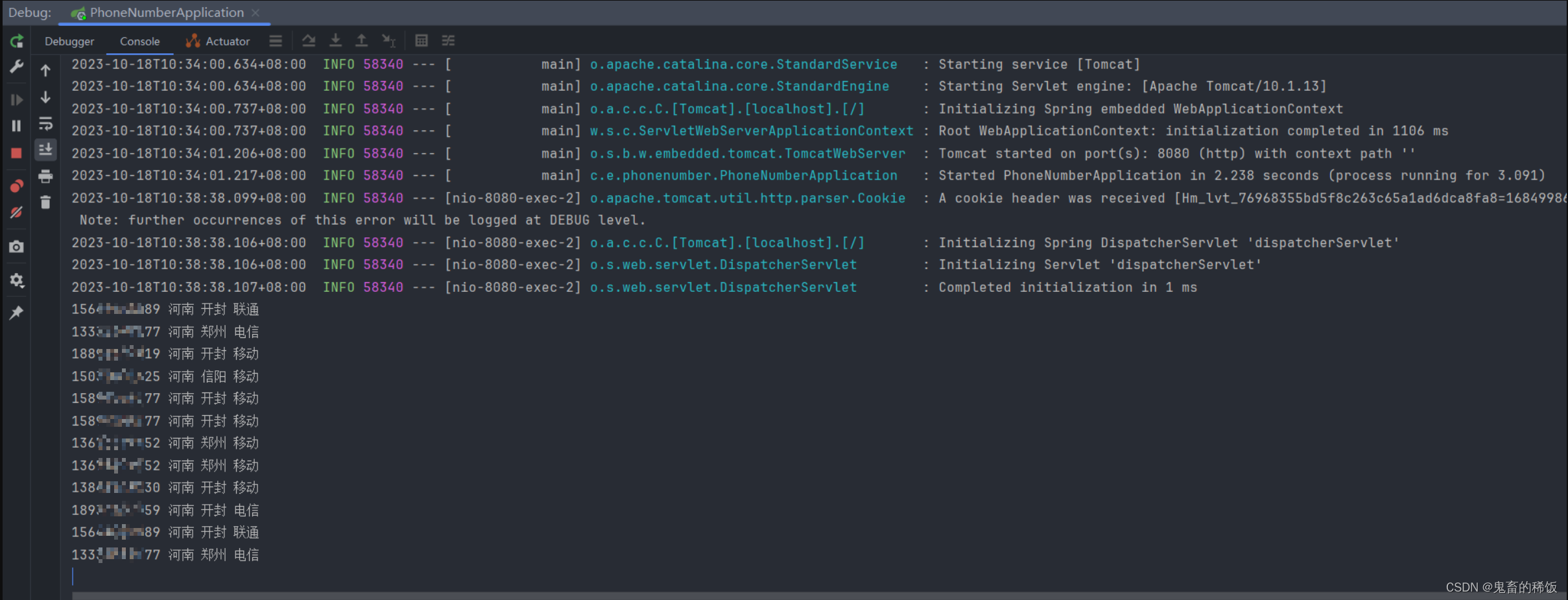
Task: Click the Step Over toolbar icon
Action: [309, 41]
